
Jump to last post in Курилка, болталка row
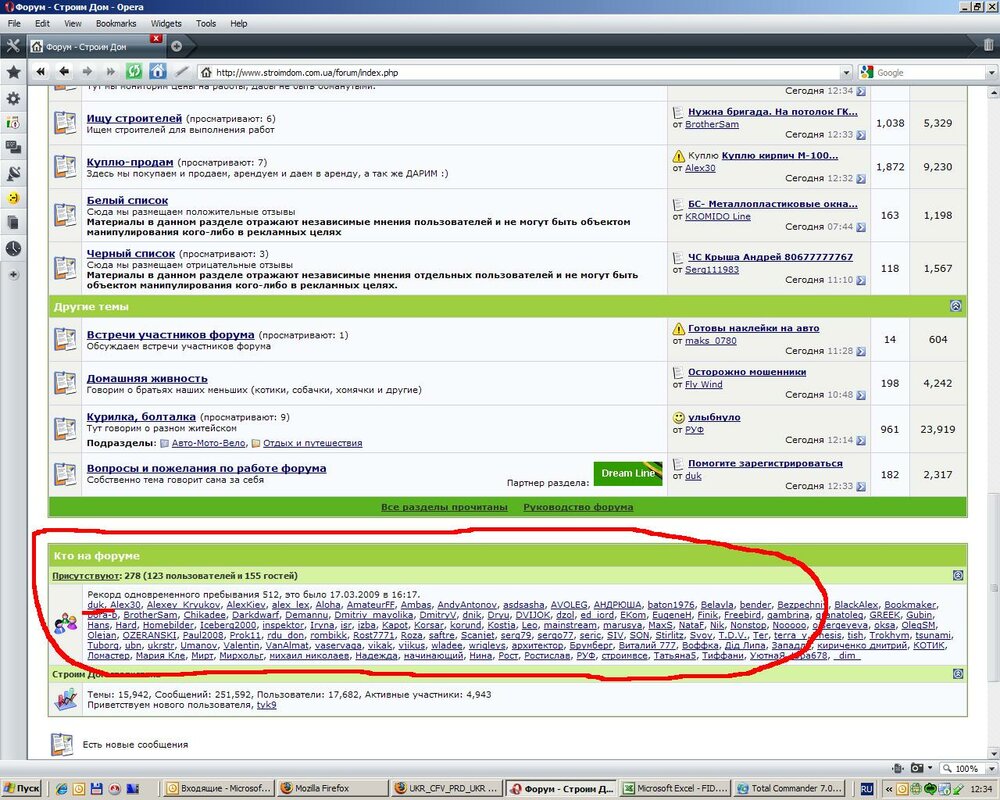pos(861,440)
